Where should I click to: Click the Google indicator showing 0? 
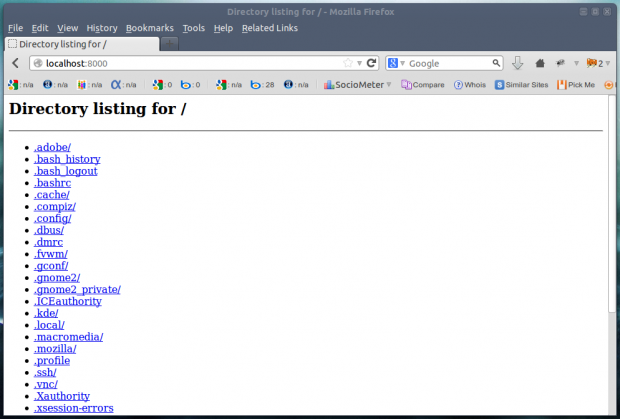163,85
